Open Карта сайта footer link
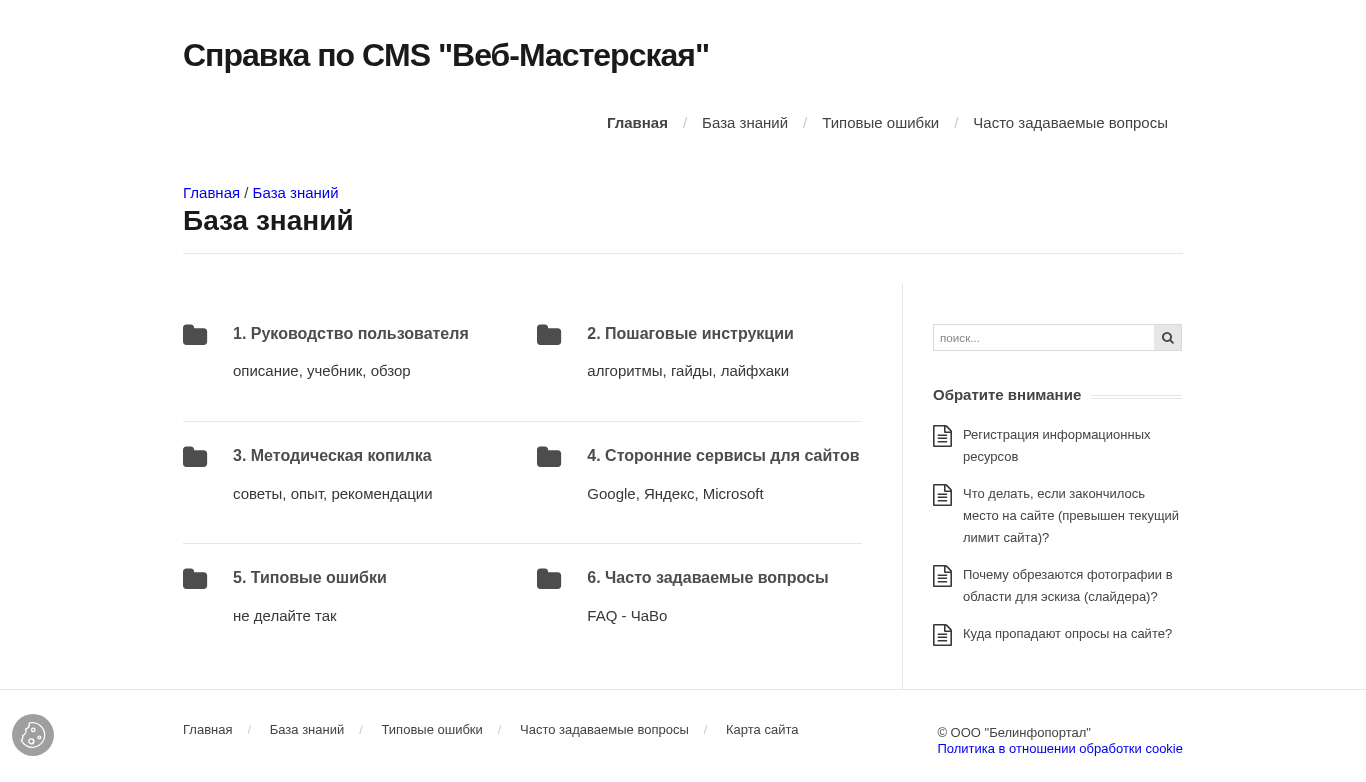Image resolution: width=1366 pixels, height=782 pixels. click(x=762, y=730)
